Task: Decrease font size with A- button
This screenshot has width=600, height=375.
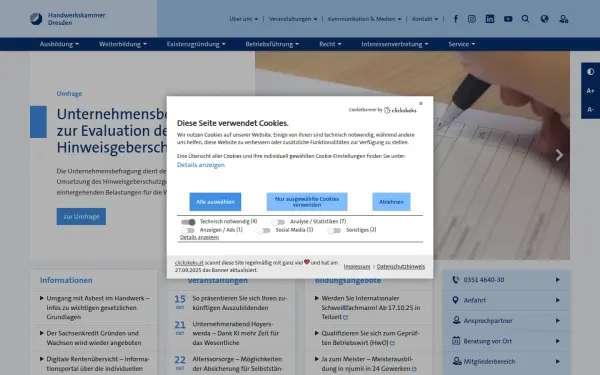Action: coord(590,109)
